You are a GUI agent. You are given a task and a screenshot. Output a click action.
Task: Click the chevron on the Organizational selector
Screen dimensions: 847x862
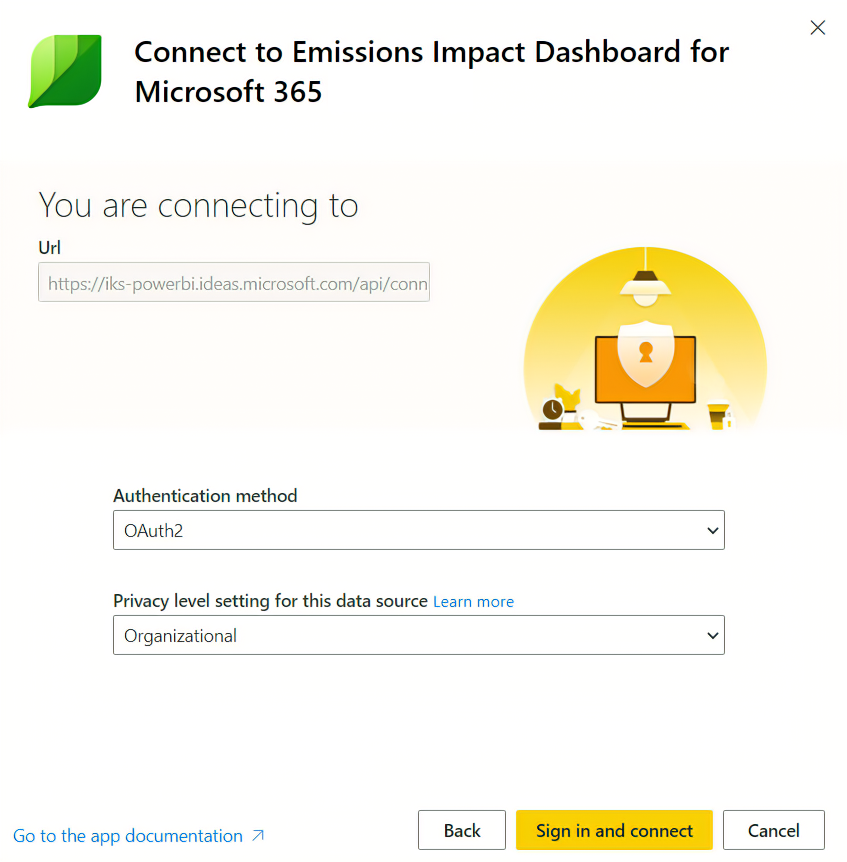(x=712, y=635)
